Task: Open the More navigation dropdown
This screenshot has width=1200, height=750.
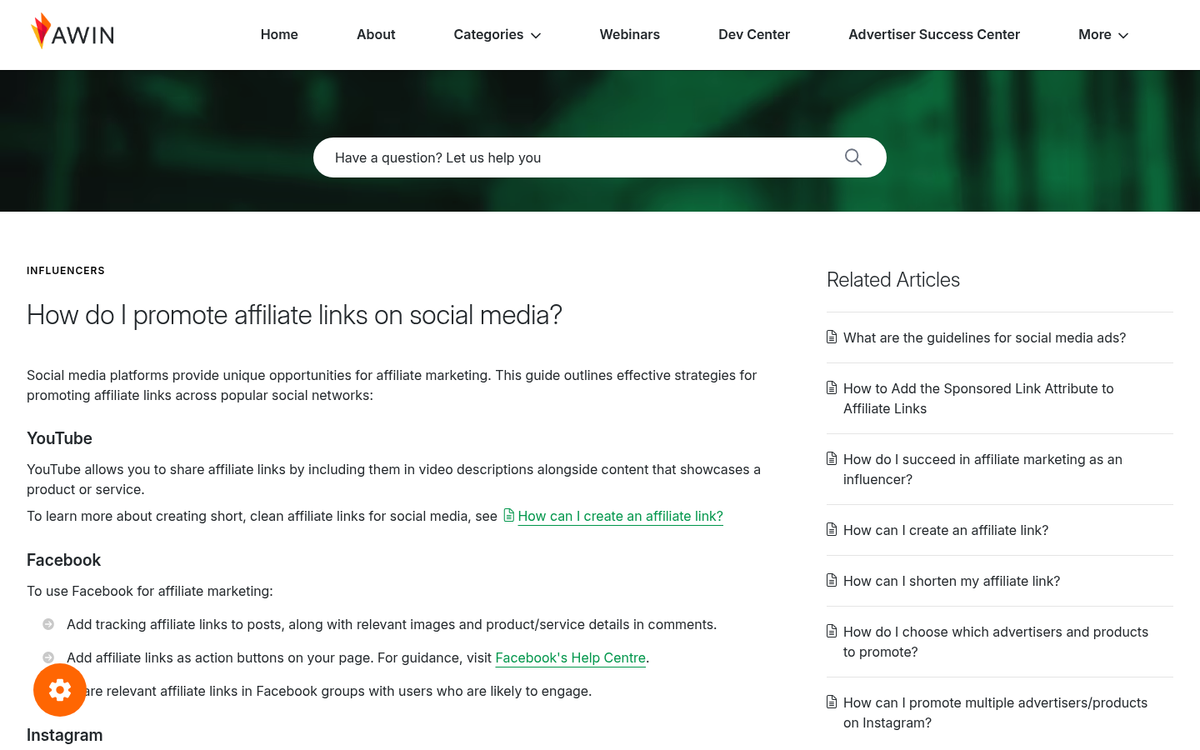Action: click(1102, 34)
